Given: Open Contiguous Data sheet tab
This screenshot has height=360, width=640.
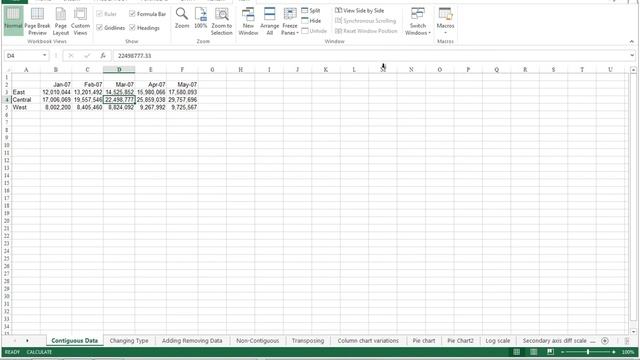Looking at the screenshot, I should 75,340.
